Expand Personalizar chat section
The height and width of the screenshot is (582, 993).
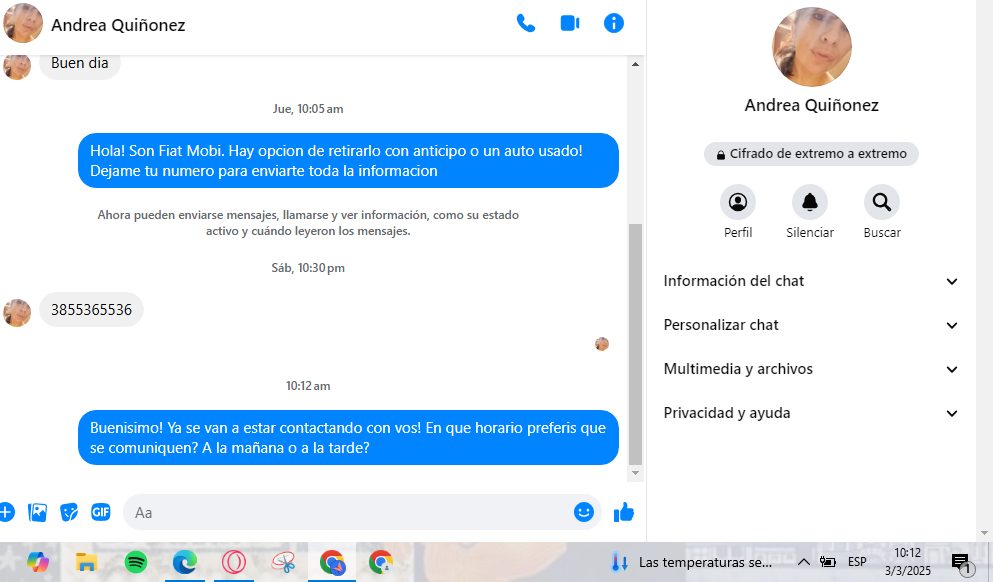(x=810, y=325)
